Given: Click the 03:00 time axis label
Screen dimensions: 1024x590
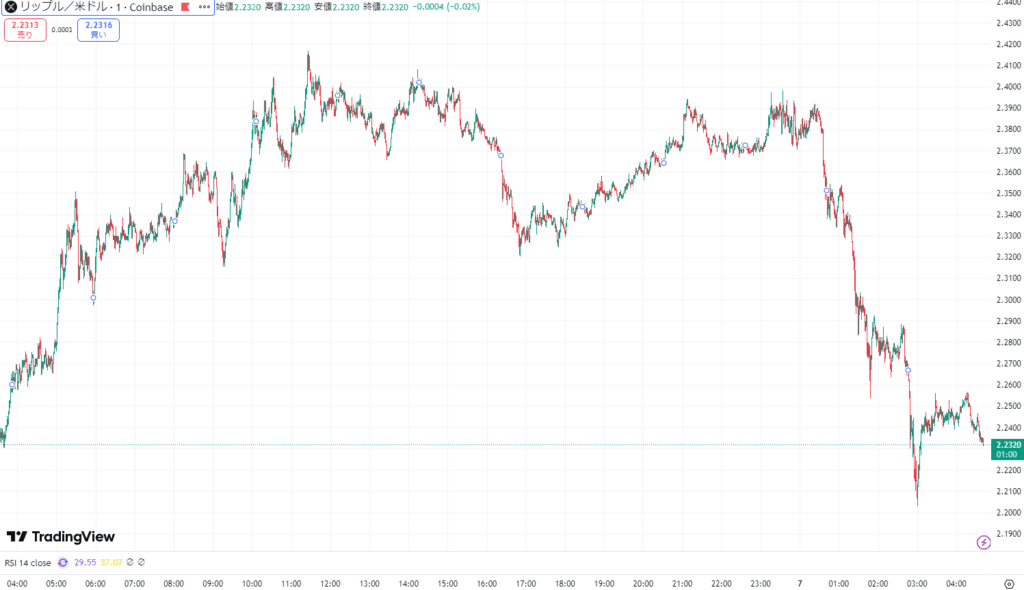Looking at the screenshot, I should [x=917, y=583].
